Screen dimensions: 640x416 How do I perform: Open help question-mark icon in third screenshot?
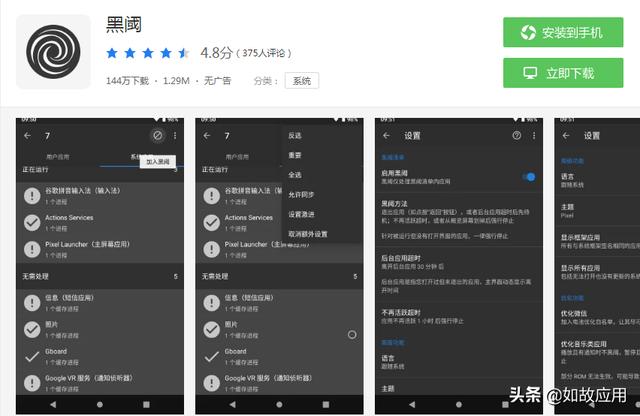point(516,136)
